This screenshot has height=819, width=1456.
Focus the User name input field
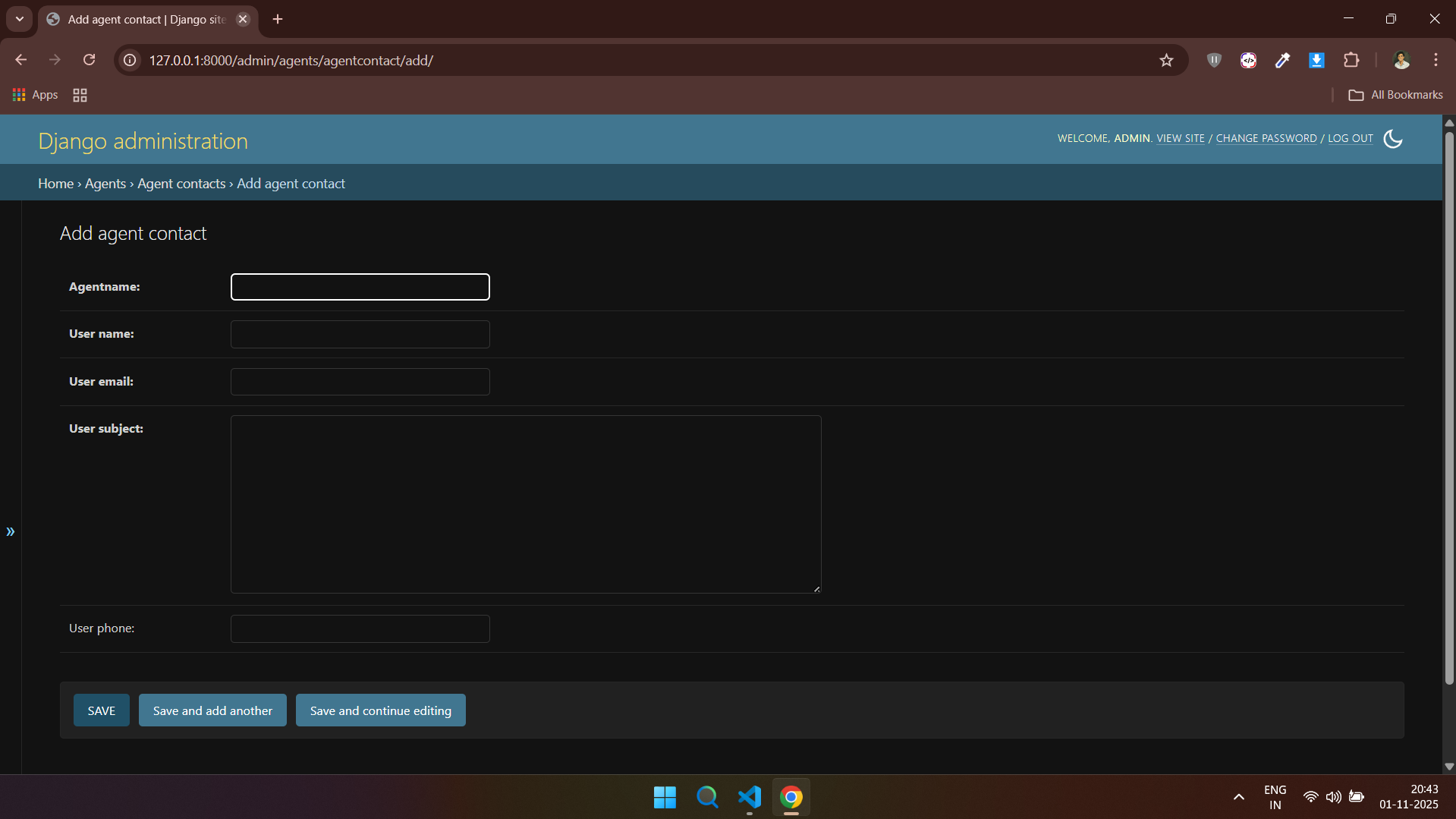click(x=360, y=334)
